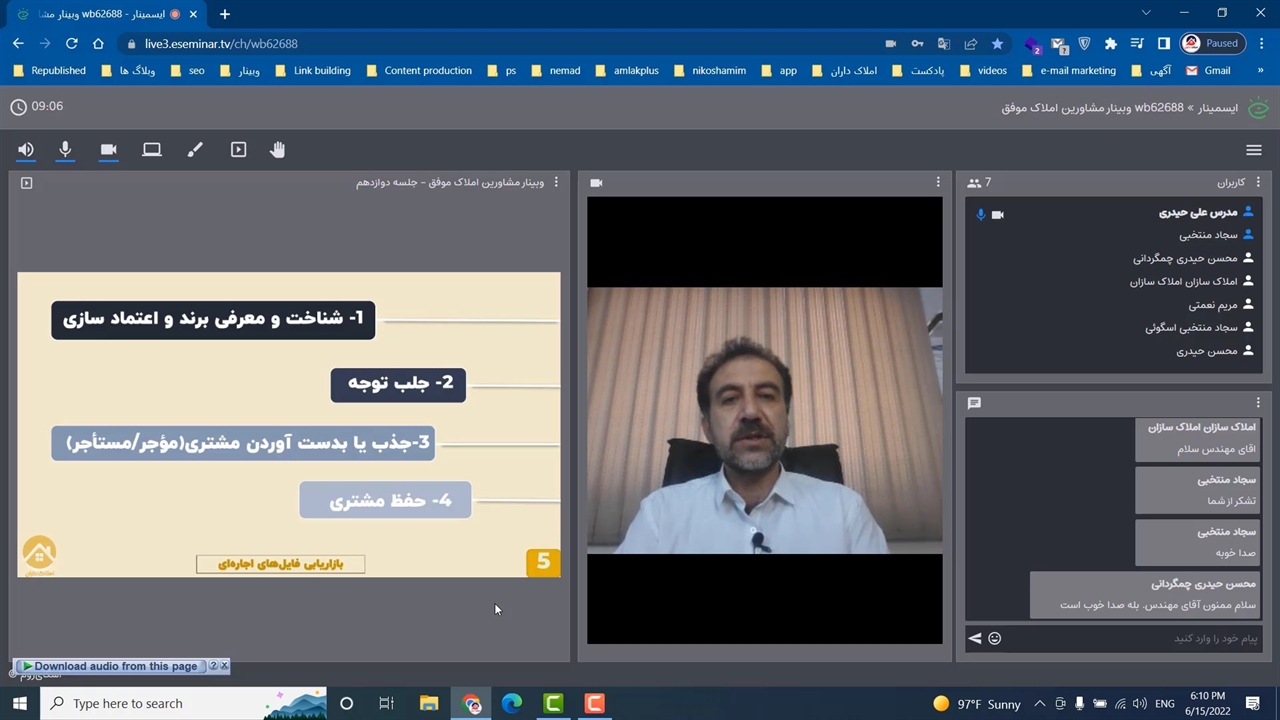Select user مریم نعمتی in list
1280x720 pixels.
1212,305
